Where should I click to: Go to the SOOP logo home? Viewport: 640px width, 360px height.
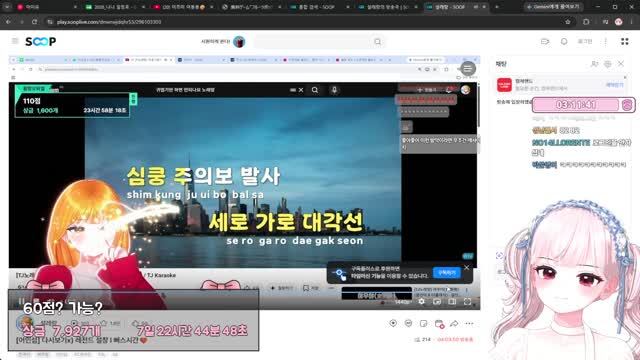40,41
